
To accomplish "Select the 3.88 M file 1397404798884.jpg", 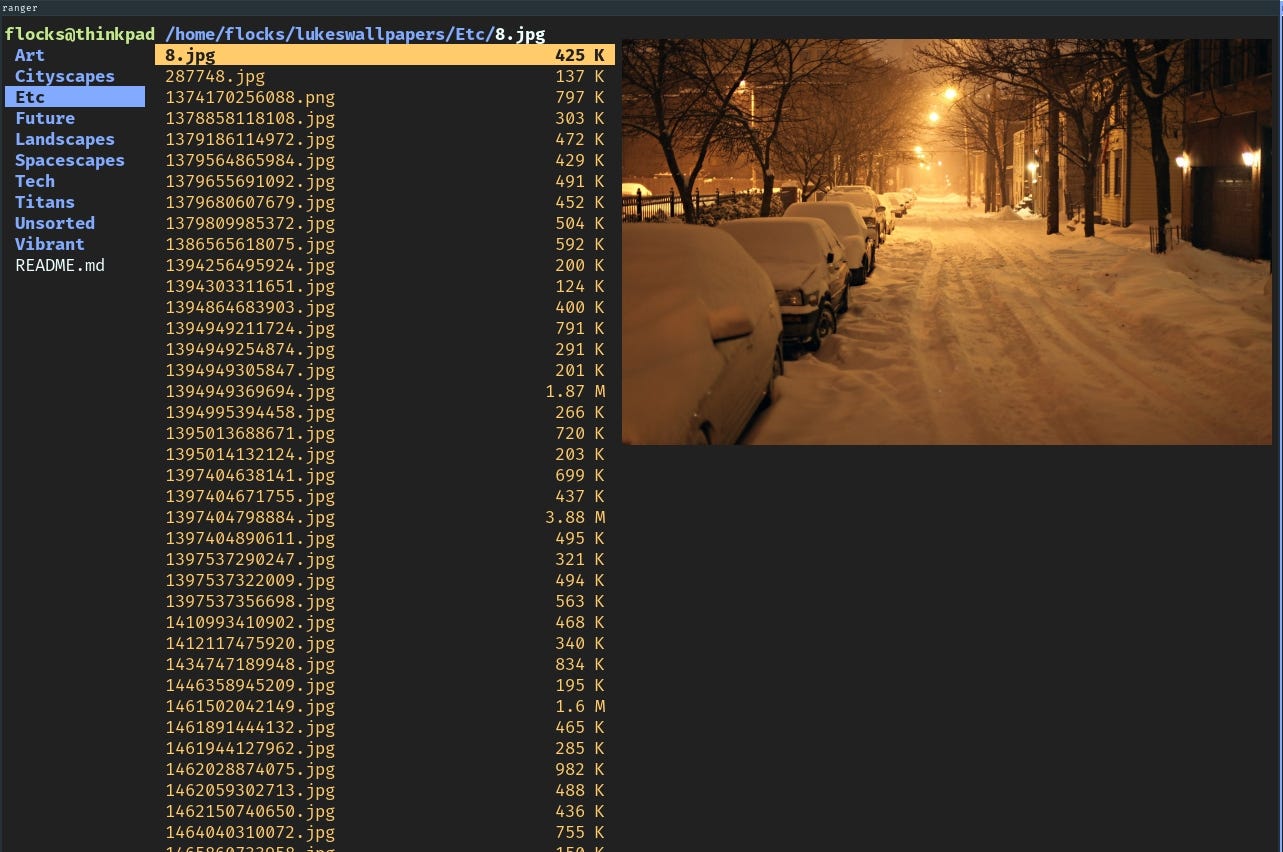I will click(x=249, y=517).
